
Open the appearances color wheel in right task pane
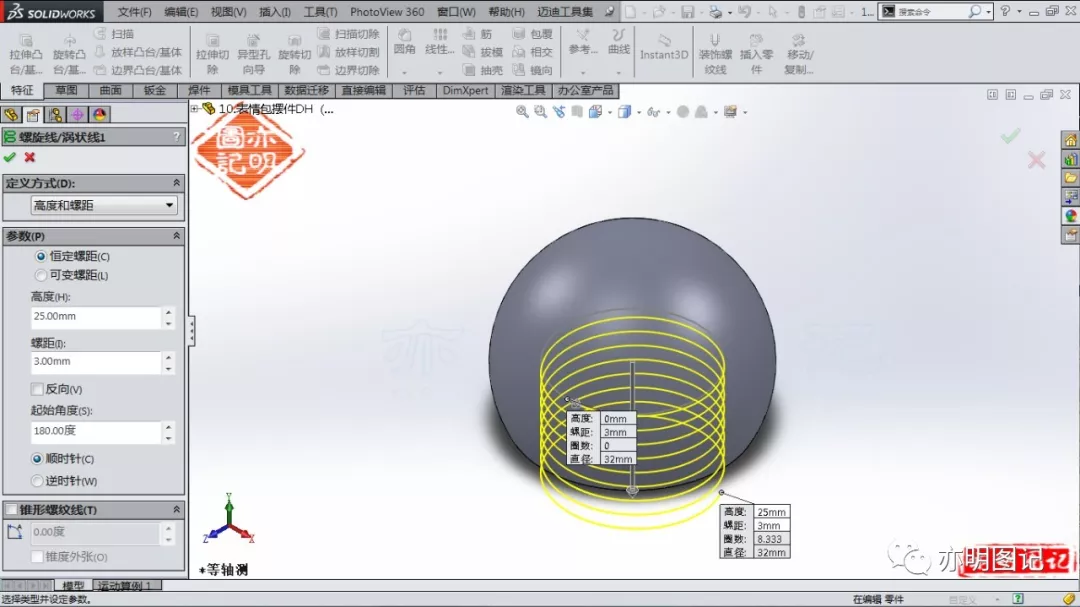coord(1070,216)
